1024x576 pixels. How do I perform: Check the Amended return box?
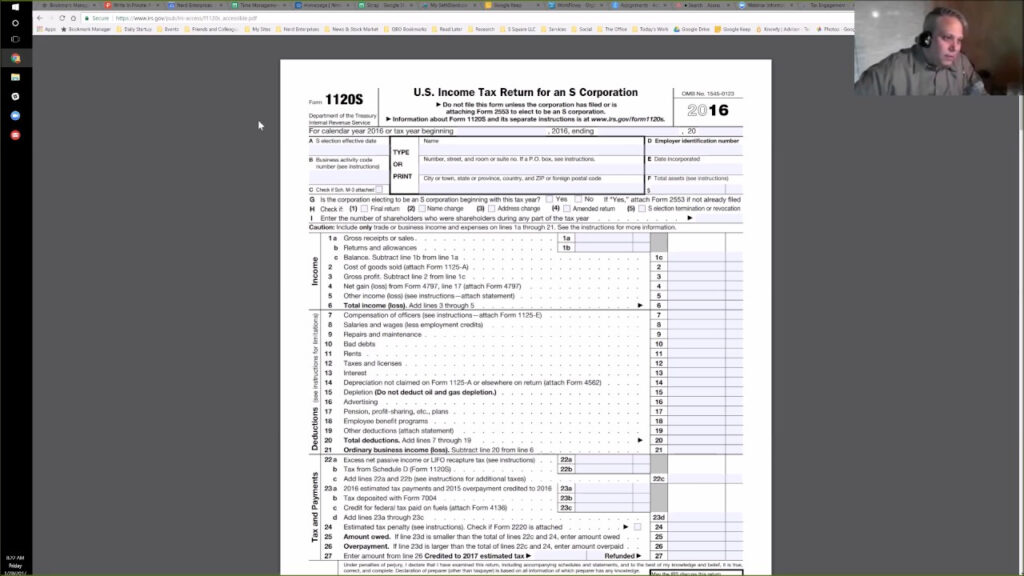pos(567,208)
